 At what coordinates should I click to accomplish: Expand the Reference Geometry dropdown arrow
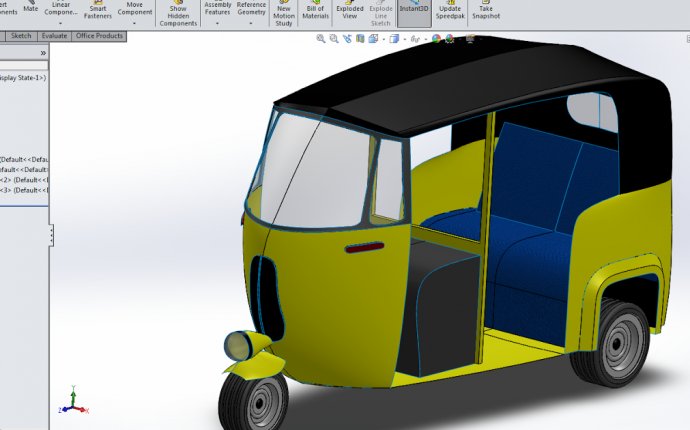tap(251, 23)
